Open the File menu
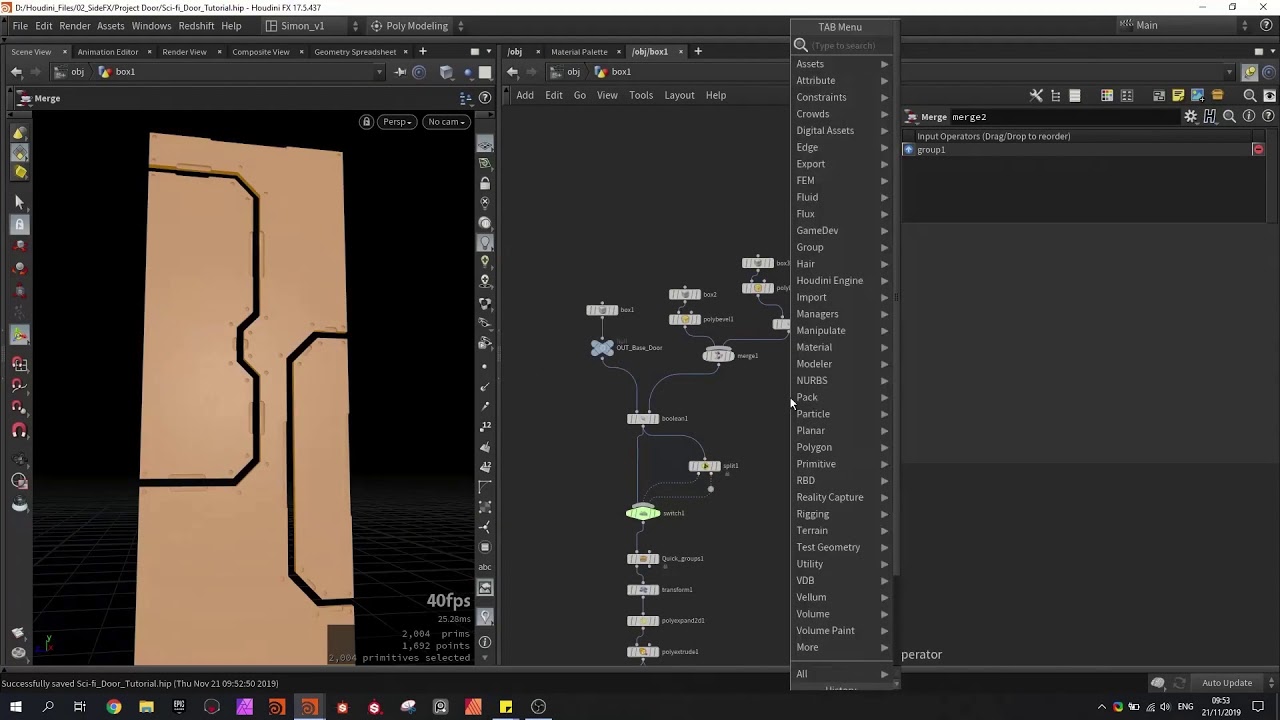This screenshot has height=720, width=1280. (x=20, y=26)
